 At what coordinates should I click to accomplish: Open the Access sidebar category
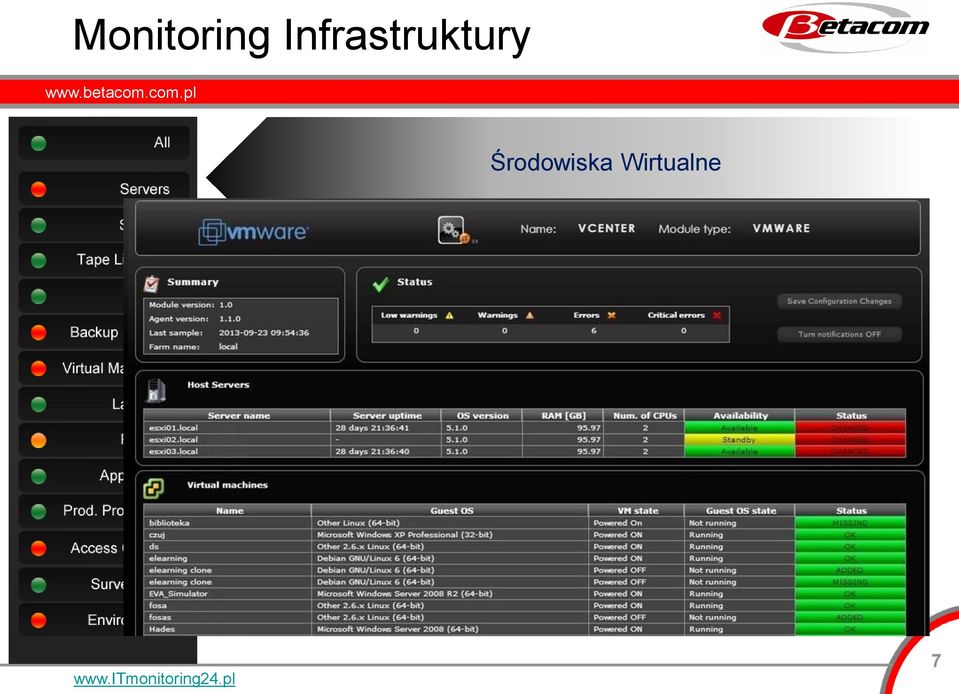pos(71,548)
